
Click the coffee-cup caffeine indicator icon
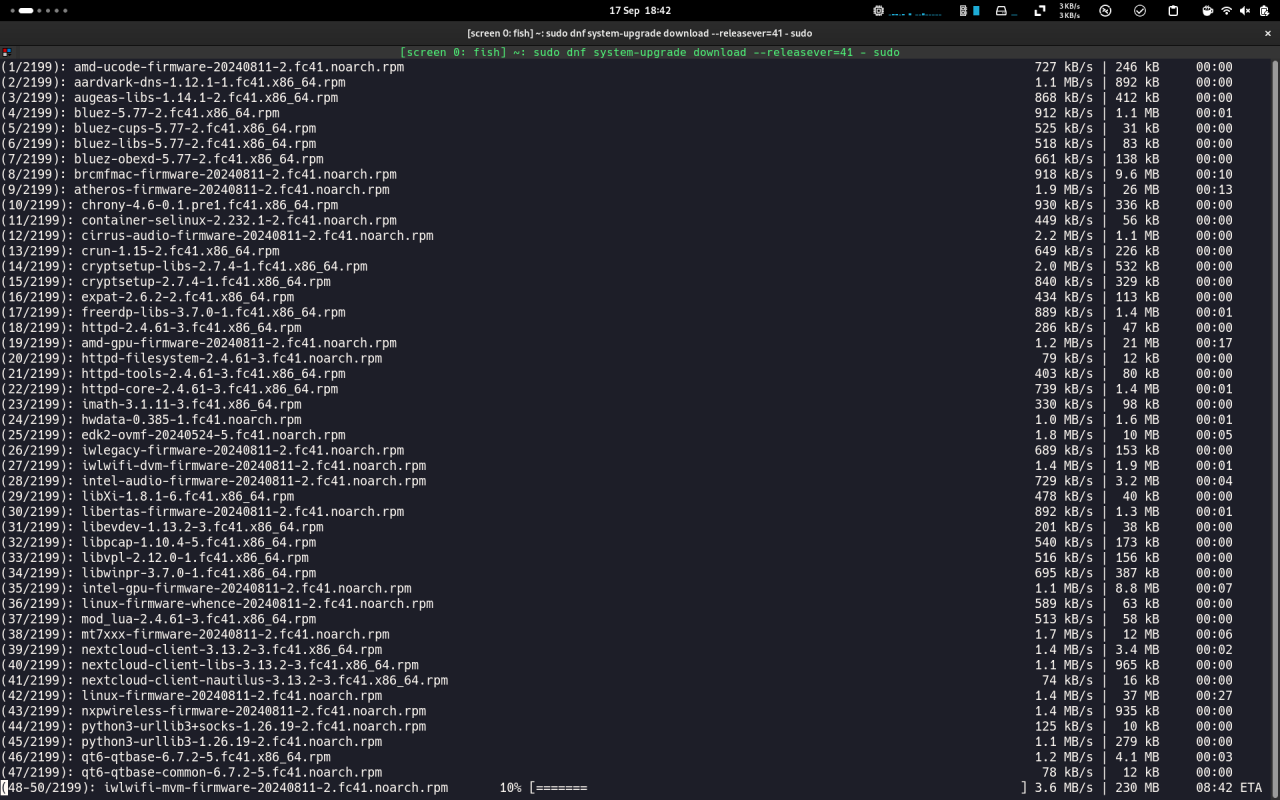pyautogui.click(x=1208, y=11)
